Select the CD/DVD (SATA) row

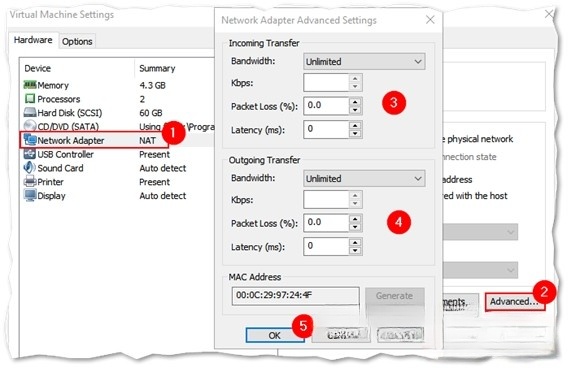[117, 126]
